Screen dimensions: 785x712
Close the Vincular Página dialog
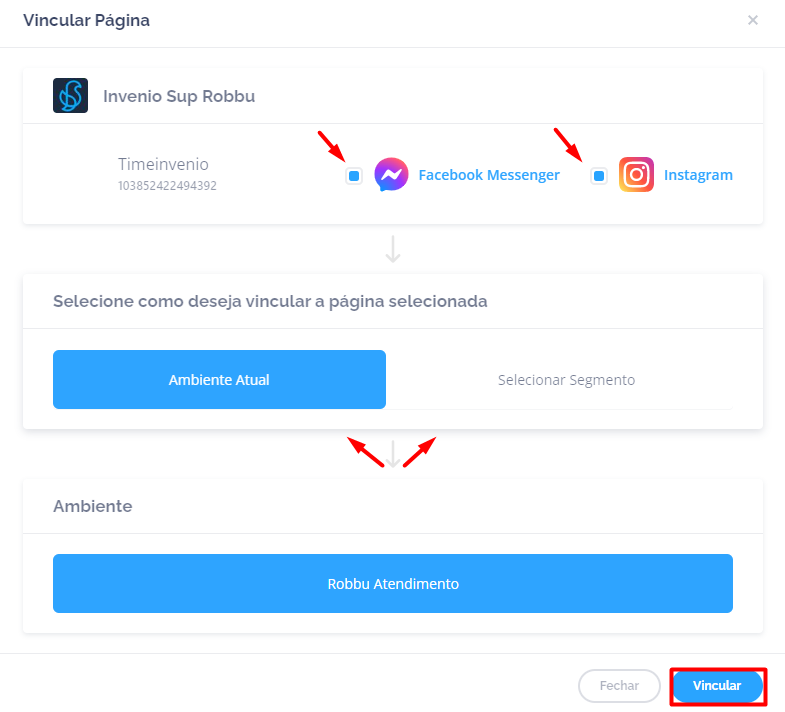(x=753, y=20)
